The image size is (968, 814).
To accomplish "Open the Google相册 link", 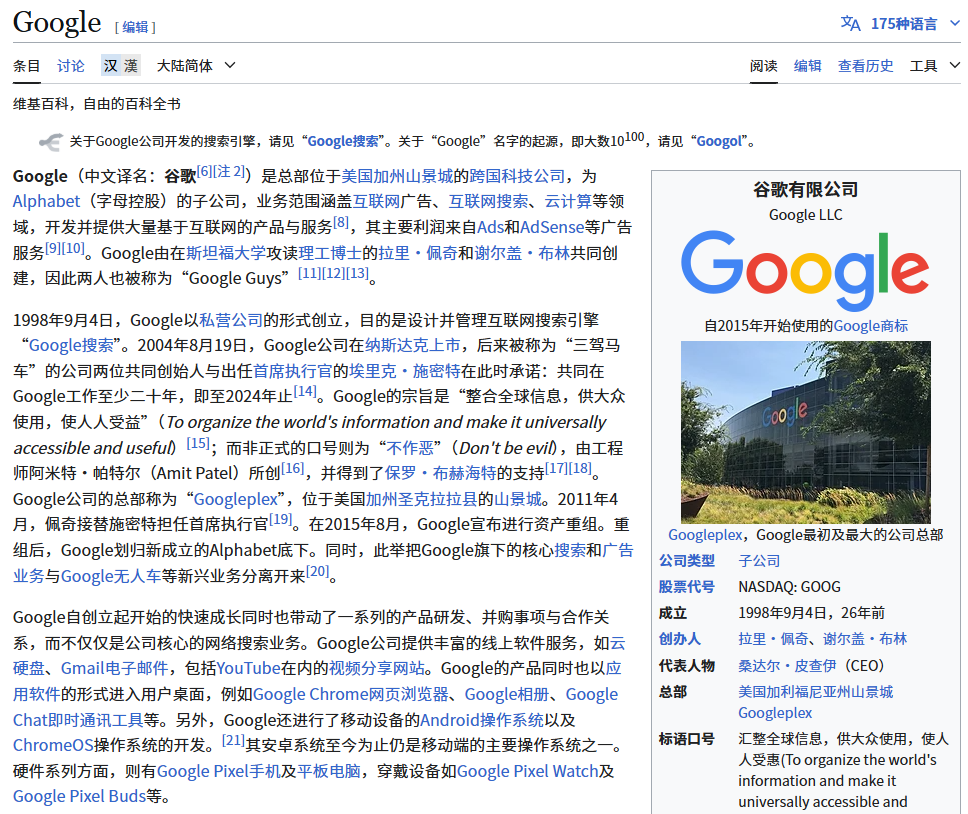I will click(x=507, y=694).
